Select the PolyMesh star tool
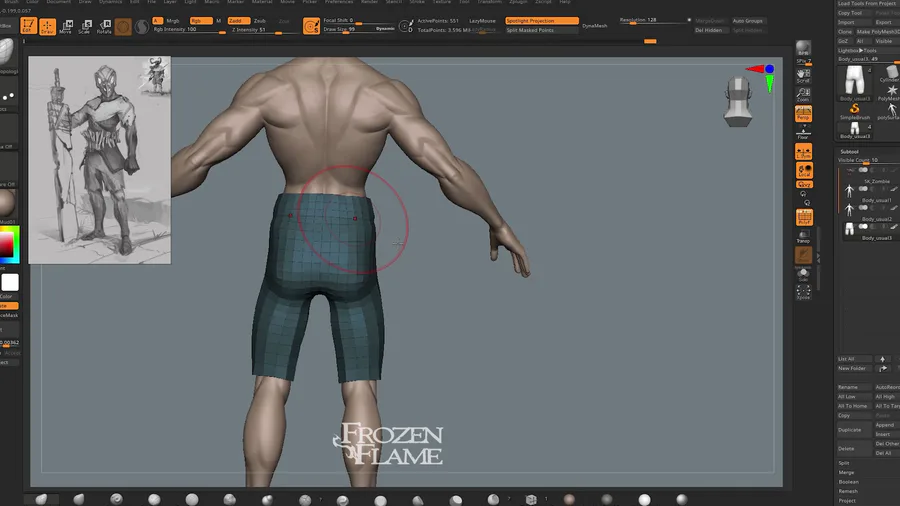900x506 pixels. pos(890,92)
